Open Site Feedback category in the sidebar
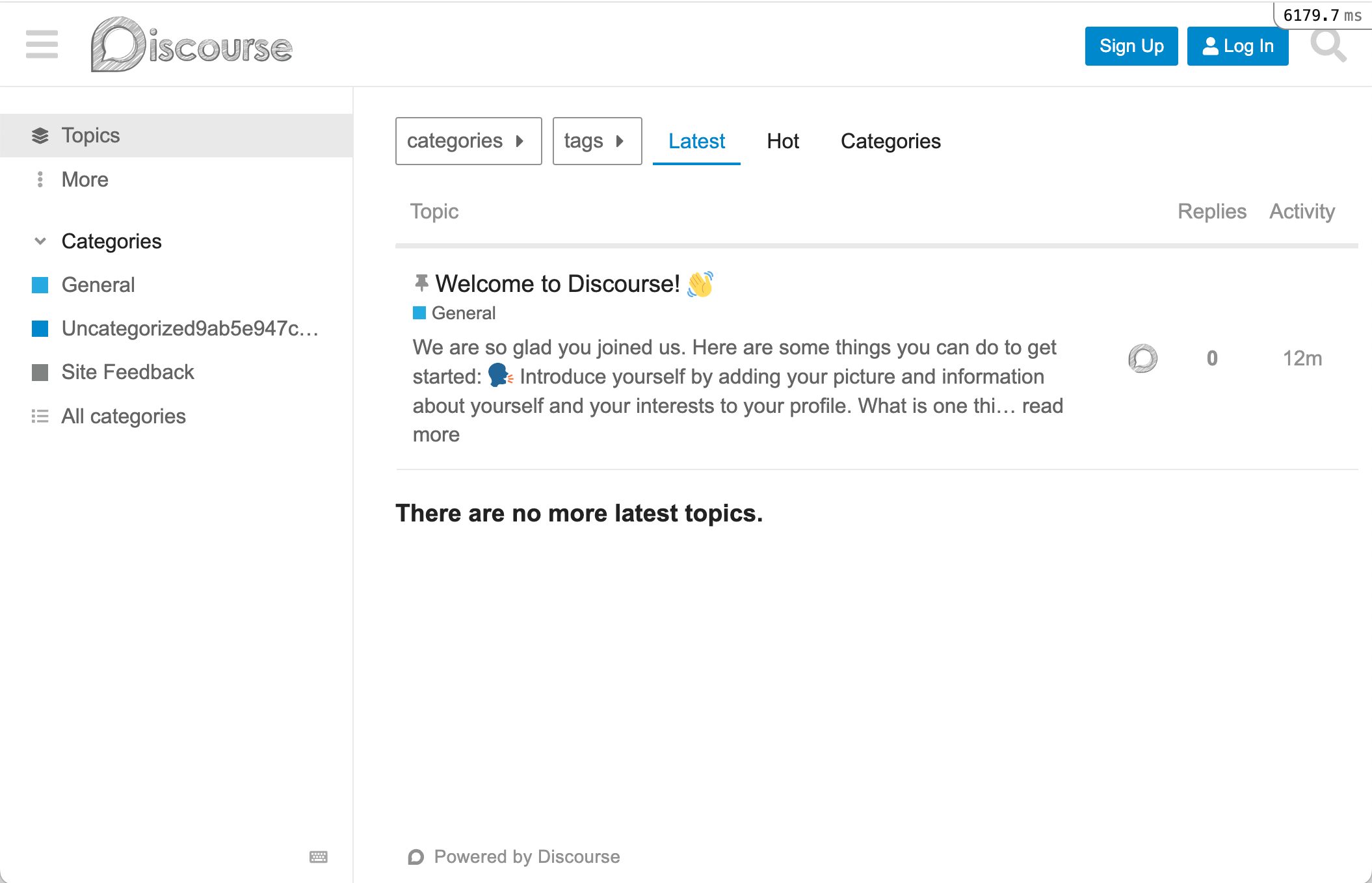1372x883 pixels. tap(127, 372)
